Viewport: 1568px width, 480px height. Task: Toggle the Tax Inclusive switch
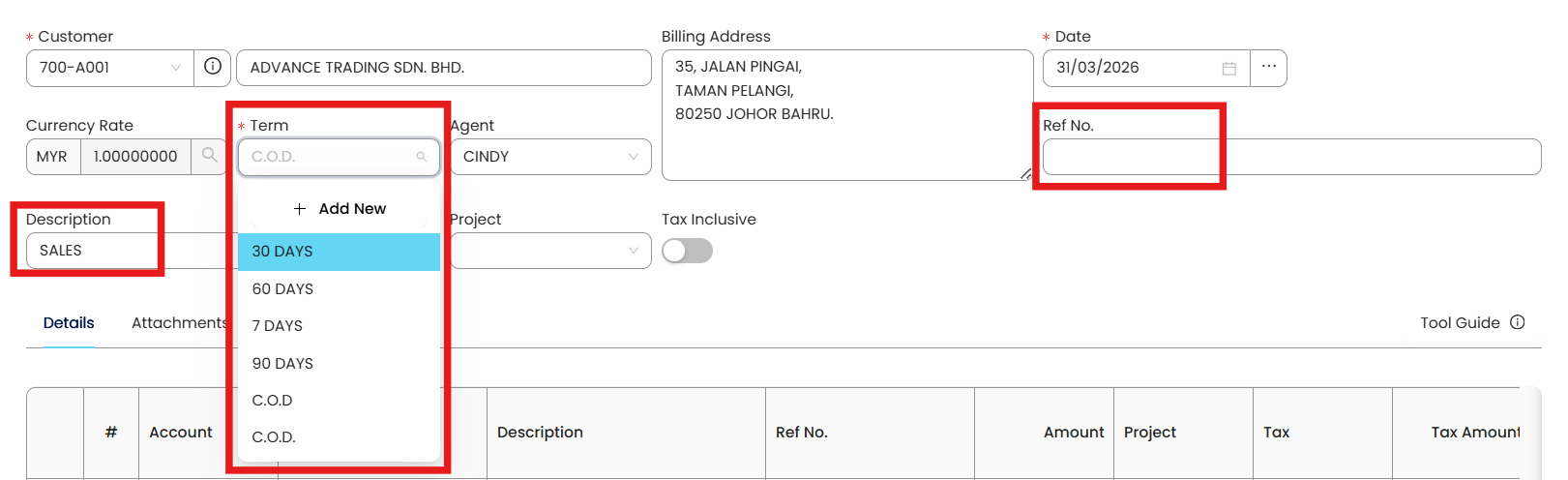(687, 251)
